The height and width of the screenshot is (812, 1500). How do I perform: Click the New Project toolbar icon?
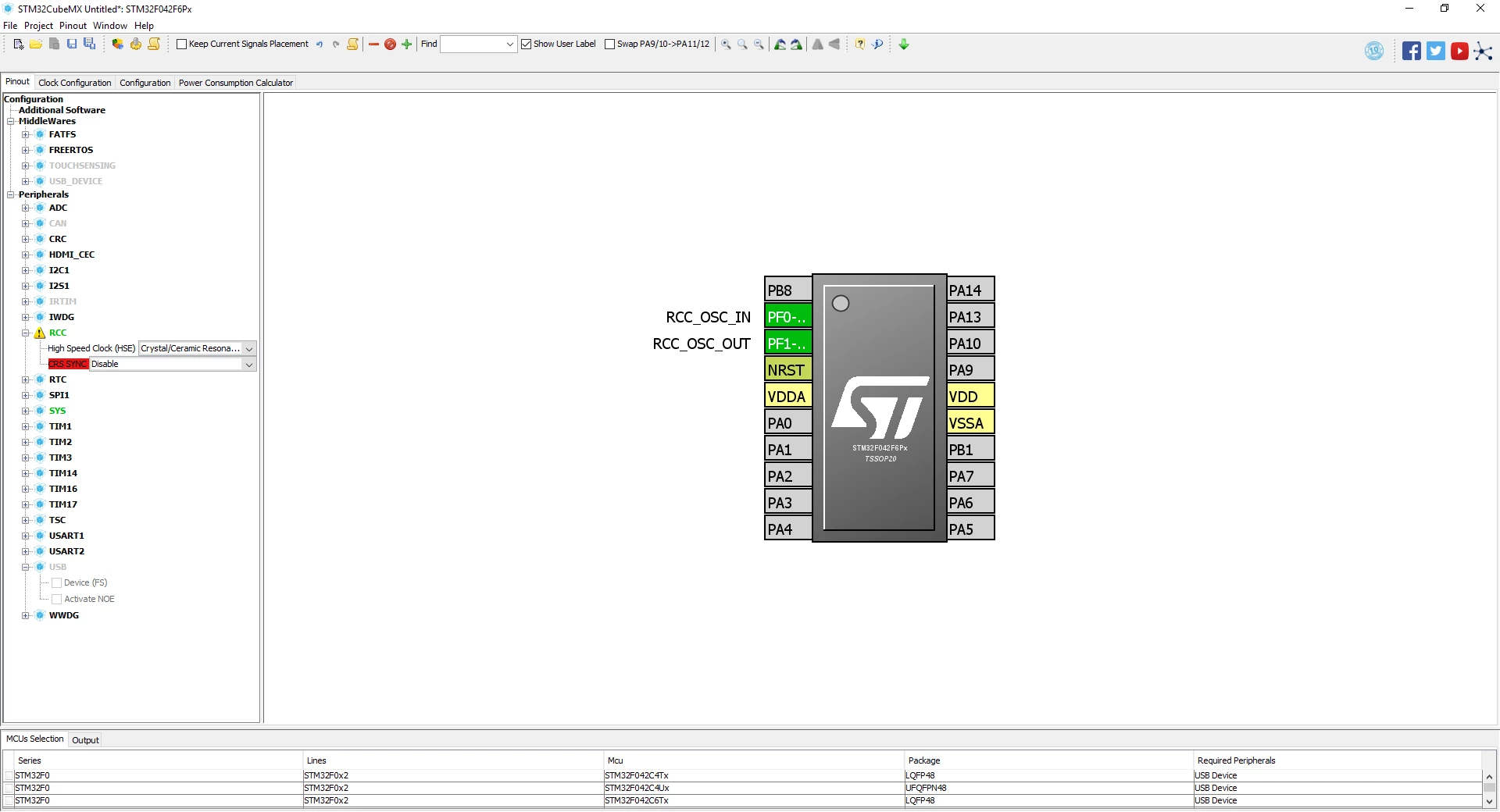[x=19, y=45]
